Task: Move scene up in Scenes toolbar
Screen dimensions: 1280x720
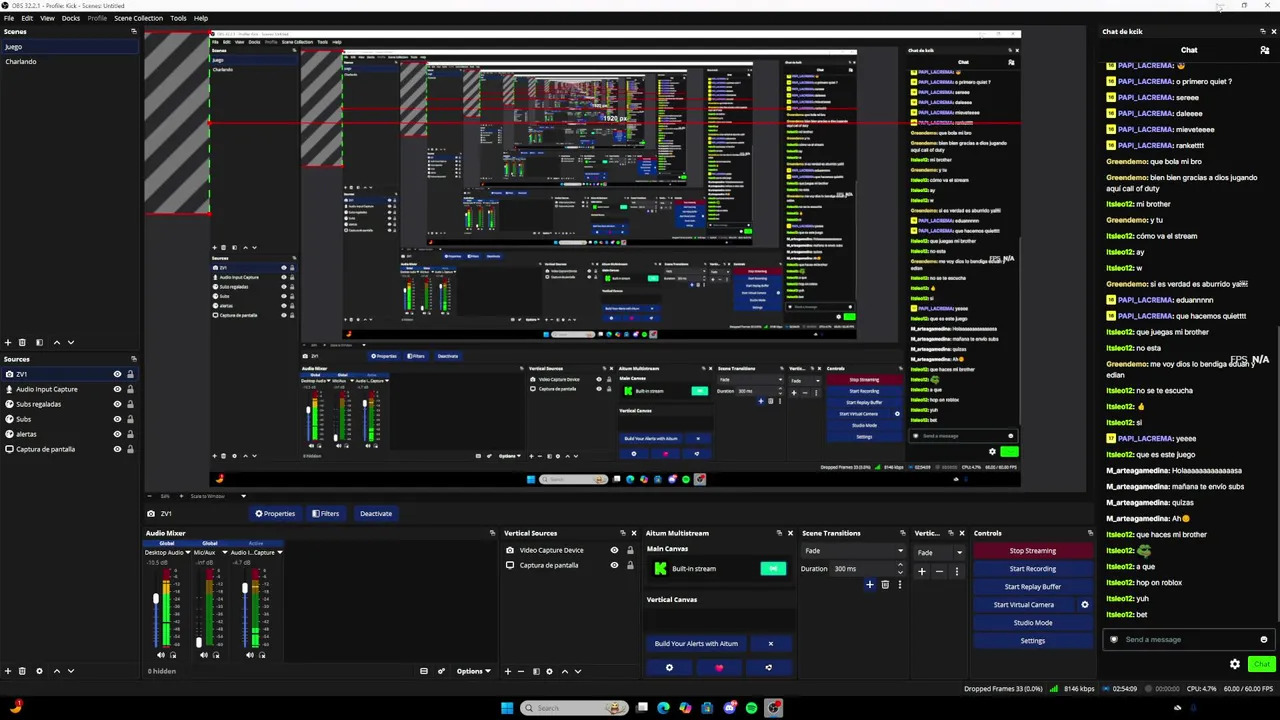Action: point(56,342)
